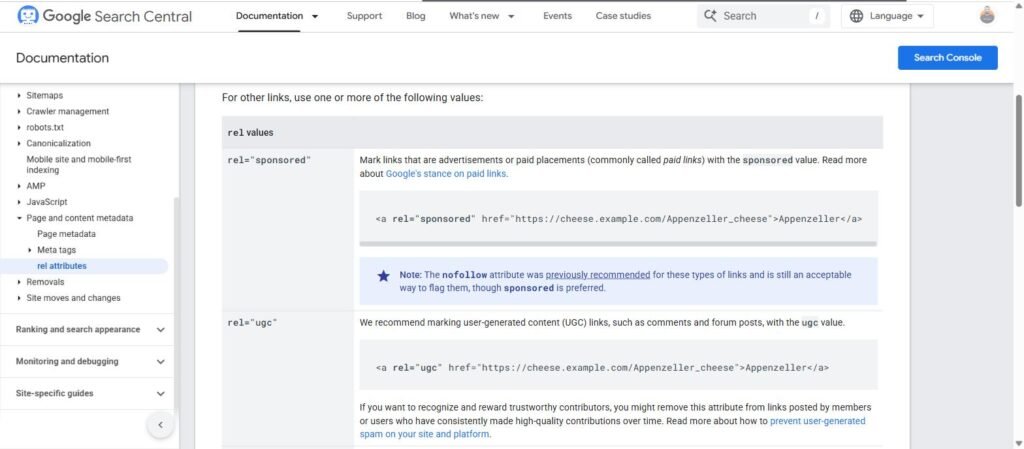The height and width of the screenshot is (449, 1024).
Task: Expand the JavaScript tree item
Action: pos(20,202)
